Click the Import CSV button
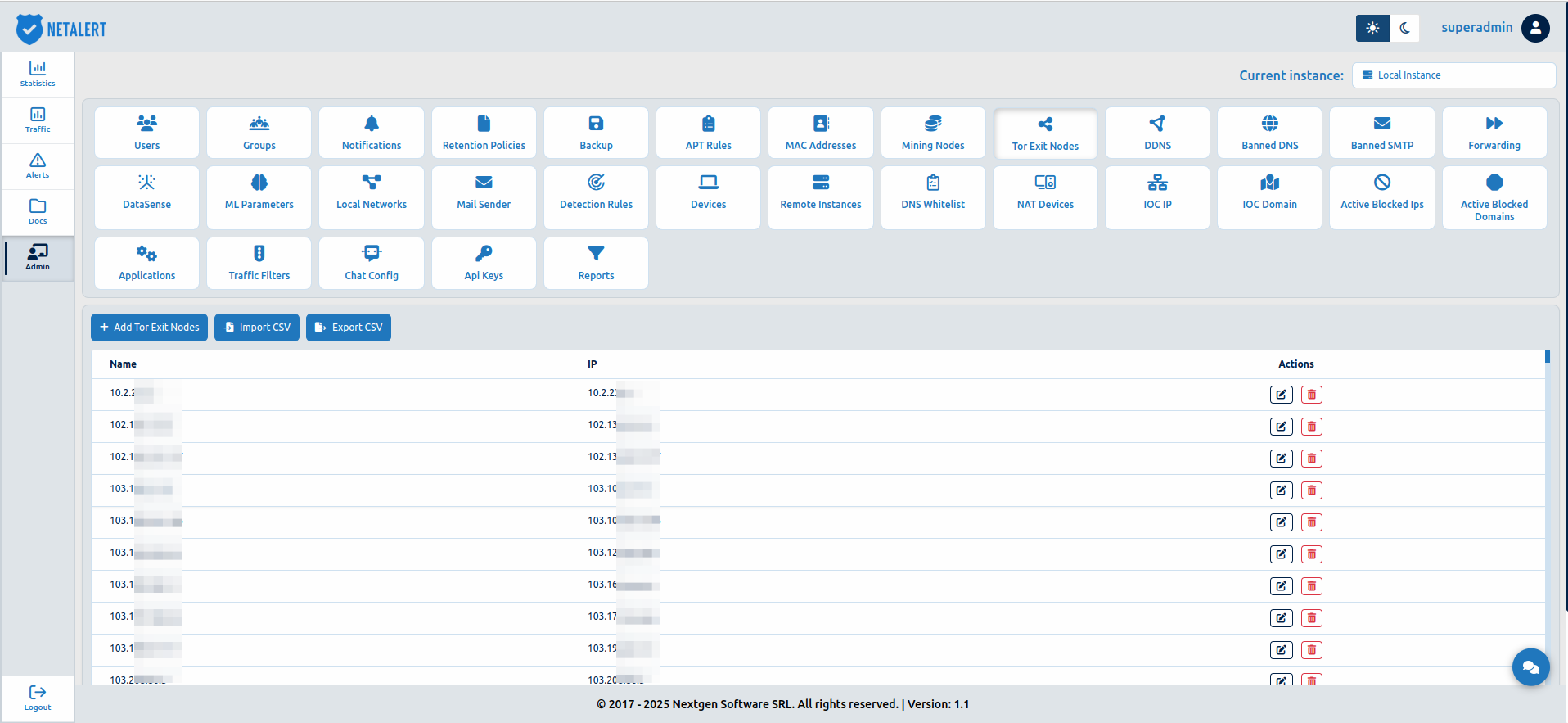 pyautogui.click(x=257, y=328)
